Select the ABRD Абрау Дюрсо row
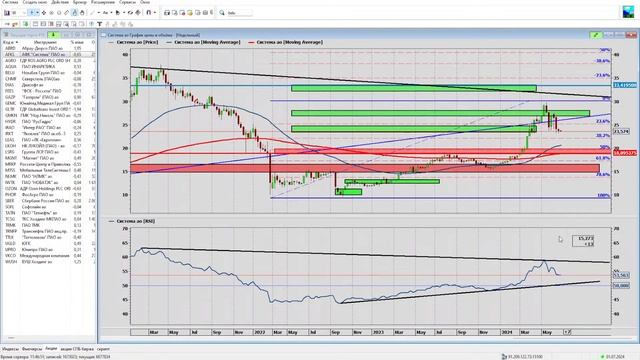Screen dimensions: 640x360 coord(49,48)
